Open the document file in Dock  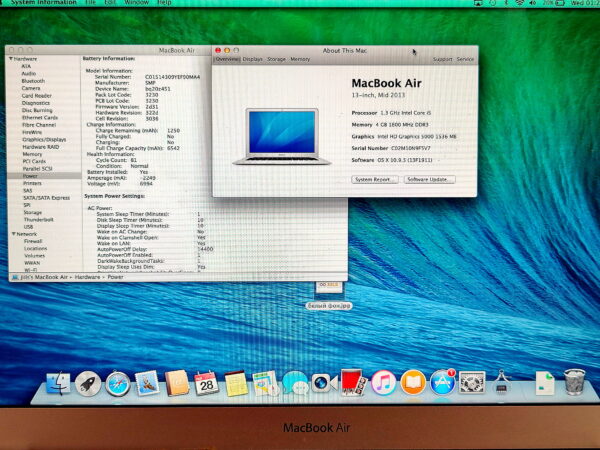[545, 383]
